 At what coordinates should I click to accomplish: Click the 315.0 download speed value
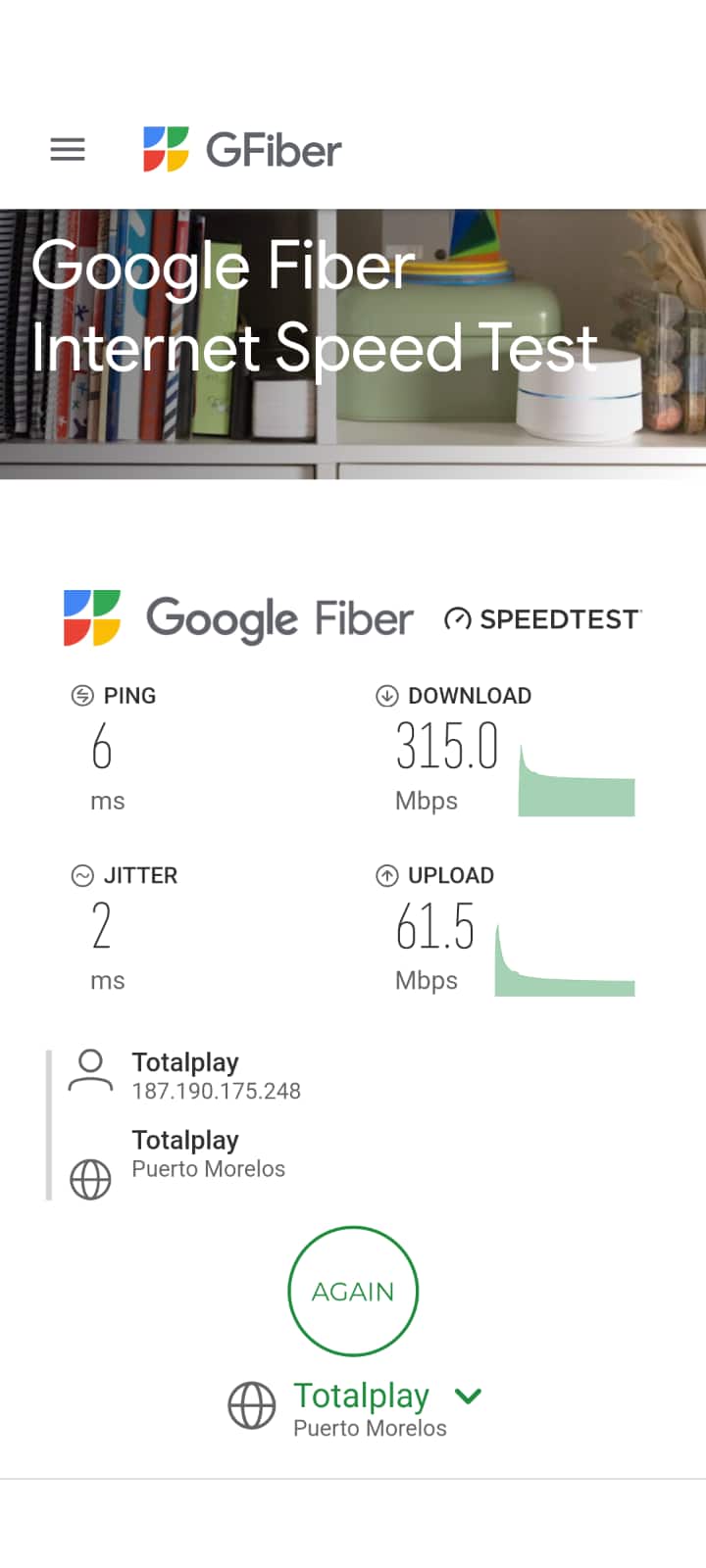447,746
